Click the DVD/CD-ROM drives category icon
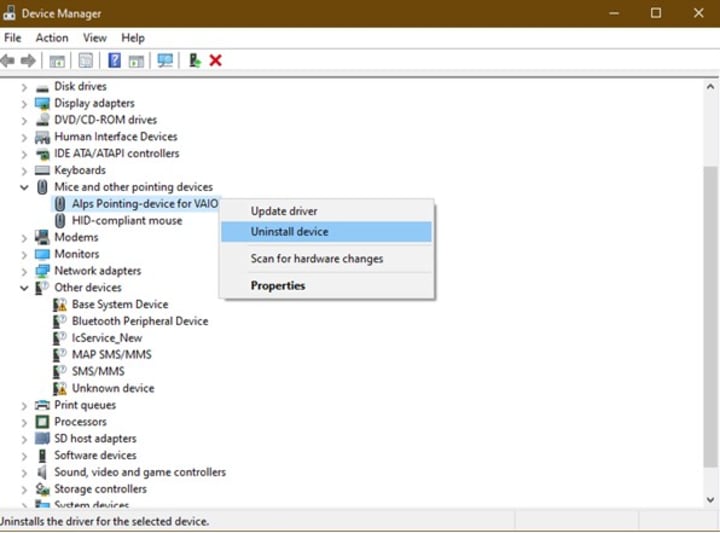 coord(42,120)
